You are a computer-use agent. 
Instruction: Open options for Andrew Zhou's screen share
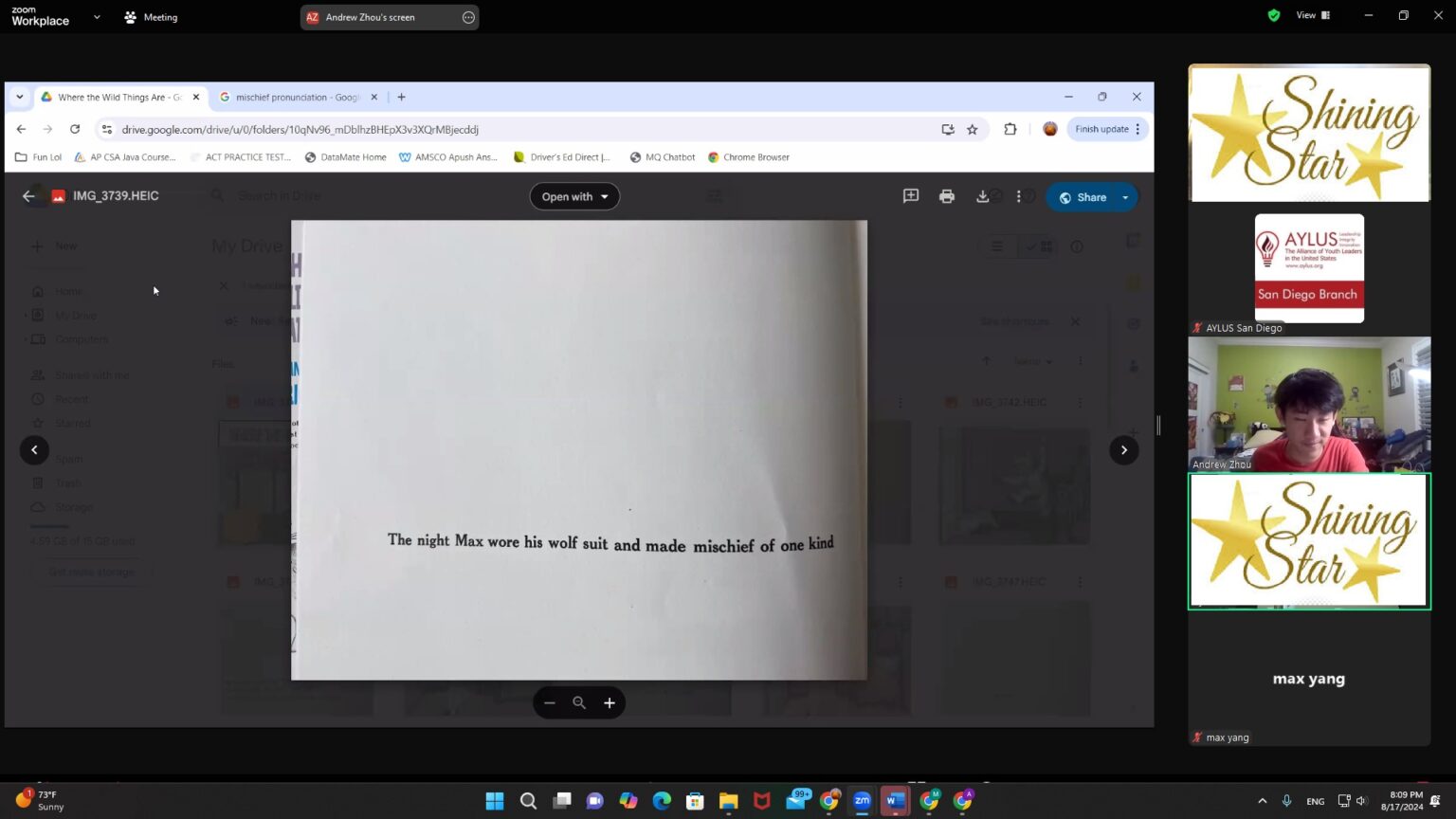(468, 17)
